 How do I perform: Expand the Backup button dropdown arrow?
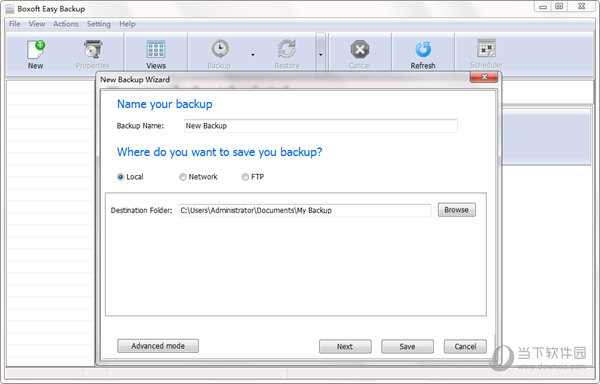[x=253, y=55]
